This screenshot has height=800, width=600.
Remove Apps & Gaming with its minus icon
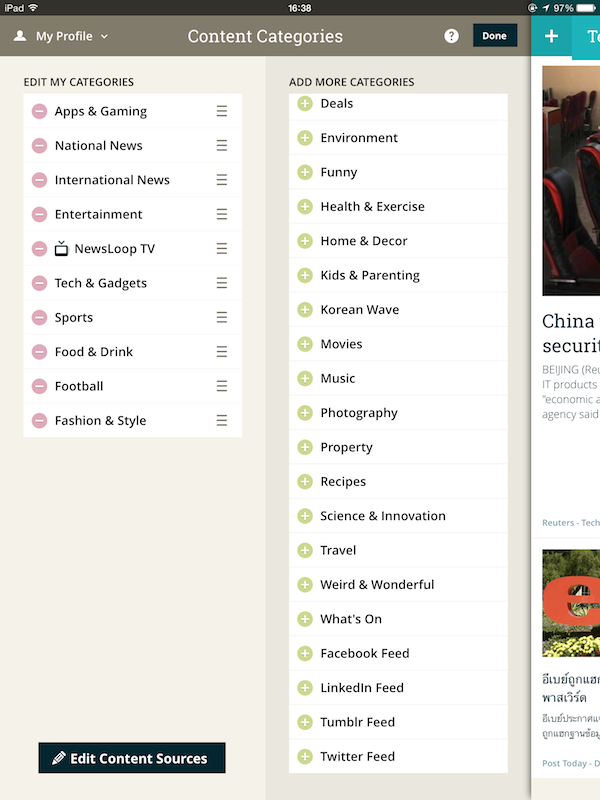point(39,111)
